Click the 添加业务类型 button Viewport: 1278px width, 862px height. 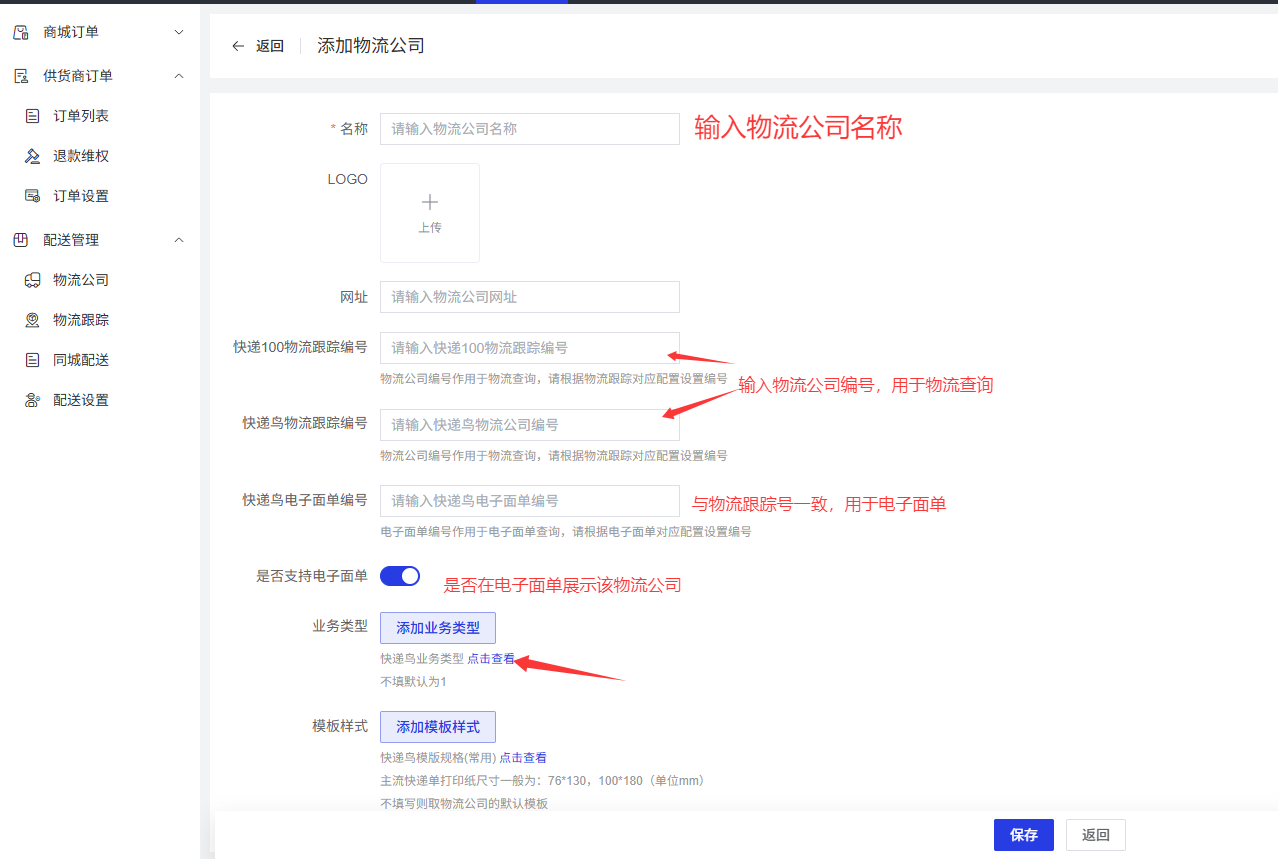click(x=438, y=628)
